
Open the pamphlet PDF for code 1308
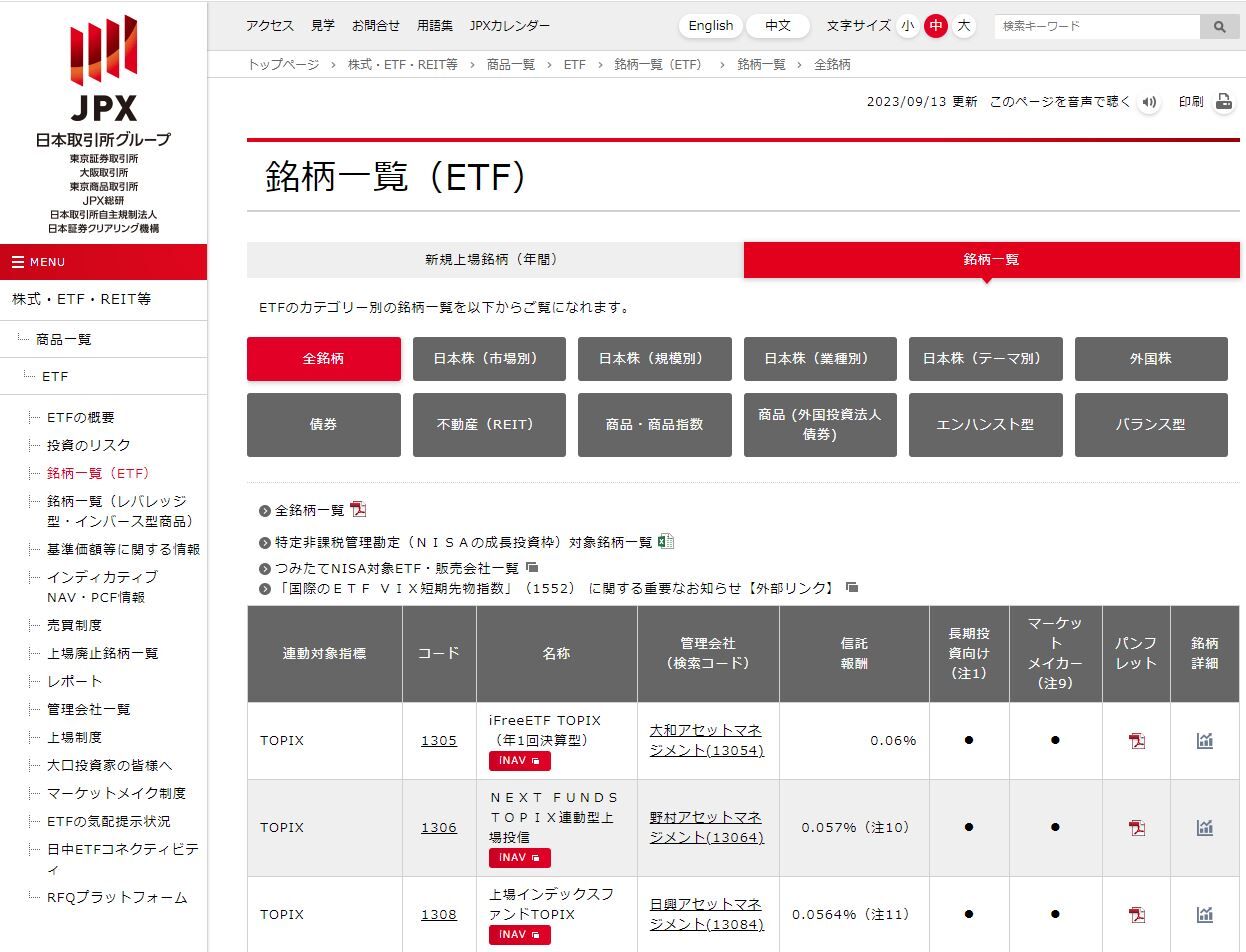1136,915
